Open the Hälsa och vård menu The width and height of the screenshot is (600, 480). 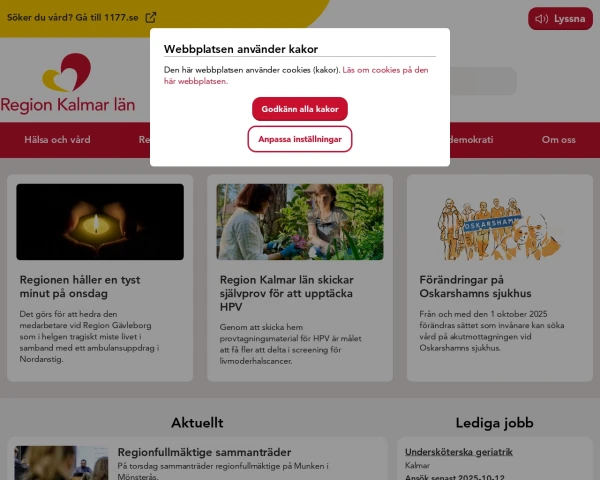[x=57, y=140]
